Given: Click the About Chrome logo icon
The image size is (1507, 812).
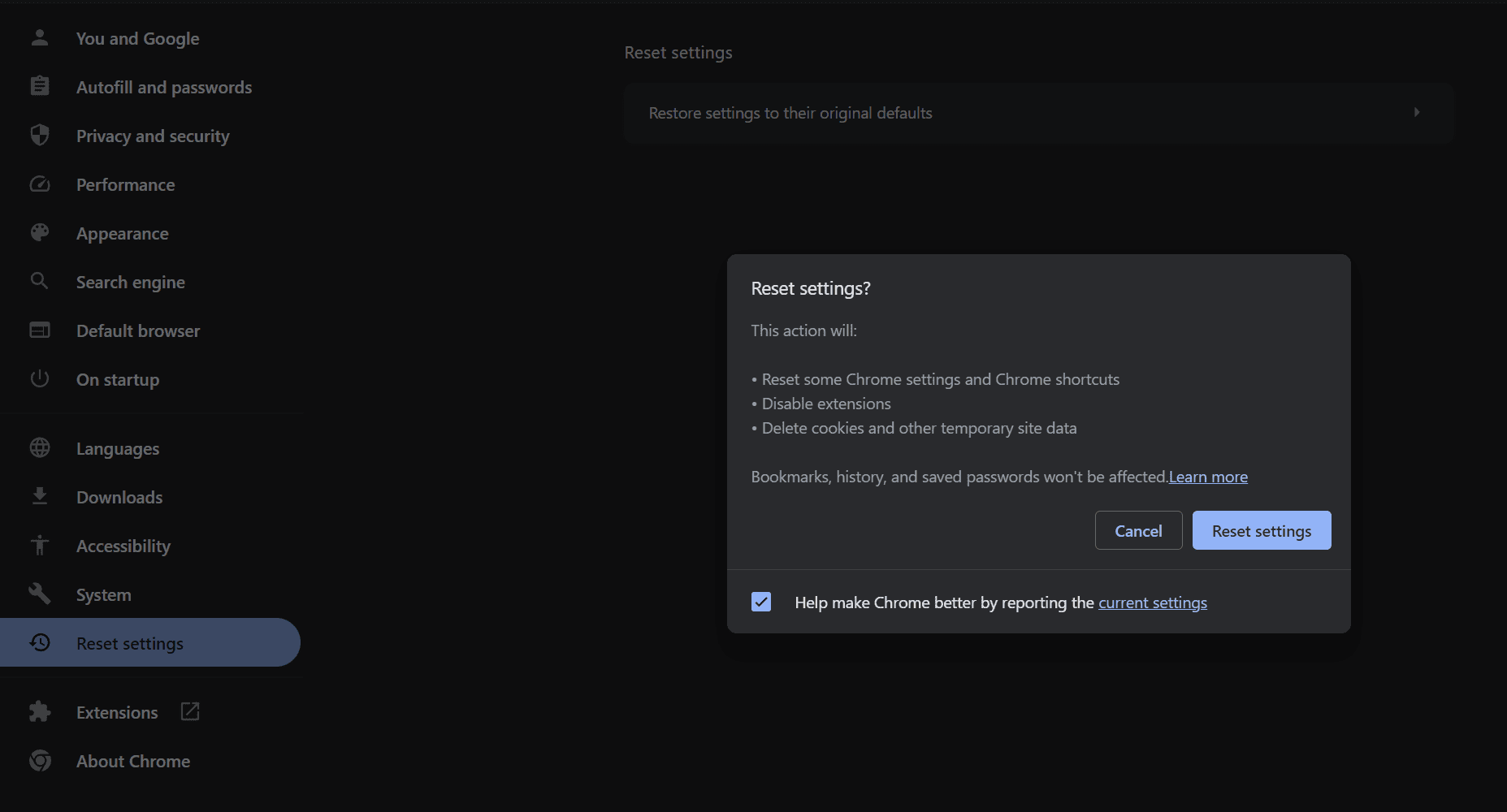Looking at the screenshot, I should coord(39,761).
